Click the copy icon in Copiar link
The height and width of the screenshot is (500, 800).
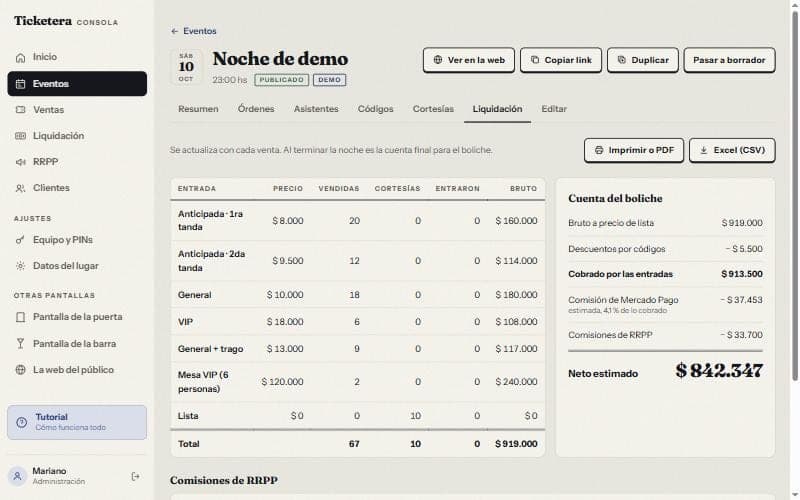tap(535, 60)
